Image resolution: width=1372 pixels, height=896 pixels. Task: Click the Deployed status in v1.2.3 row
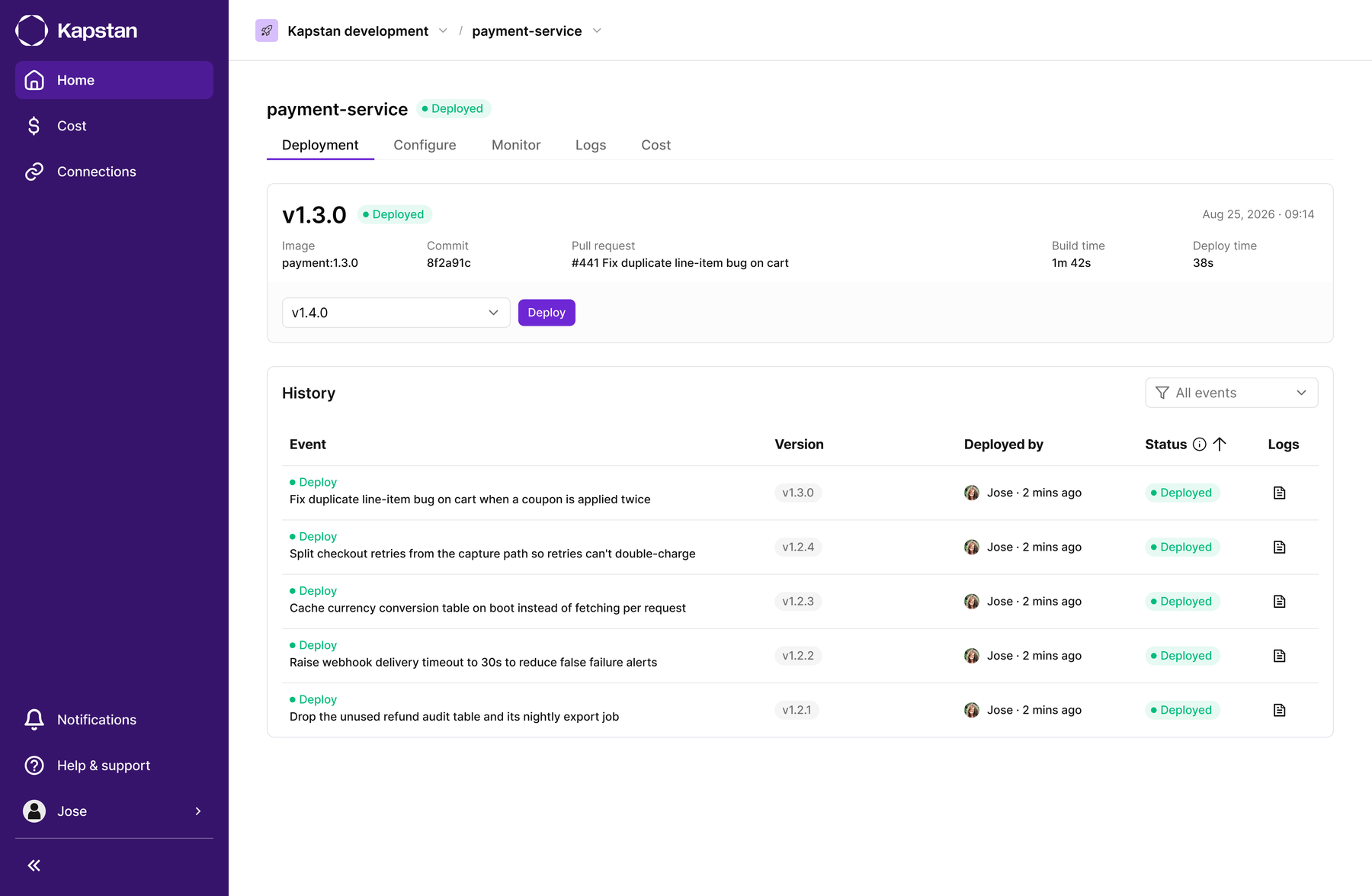[1182, 602]
